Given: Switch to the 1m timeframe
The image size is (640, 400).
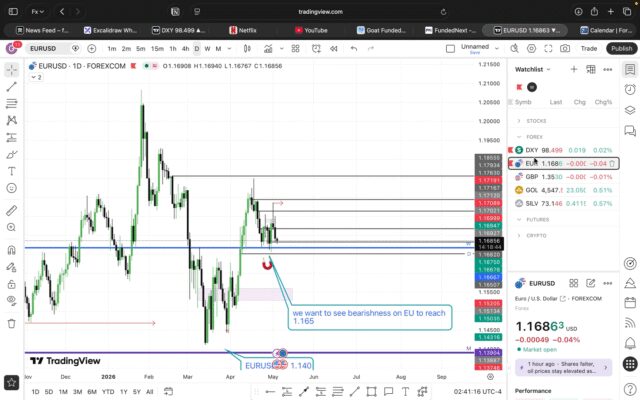Looking at the screenshot, I should 112,49.
